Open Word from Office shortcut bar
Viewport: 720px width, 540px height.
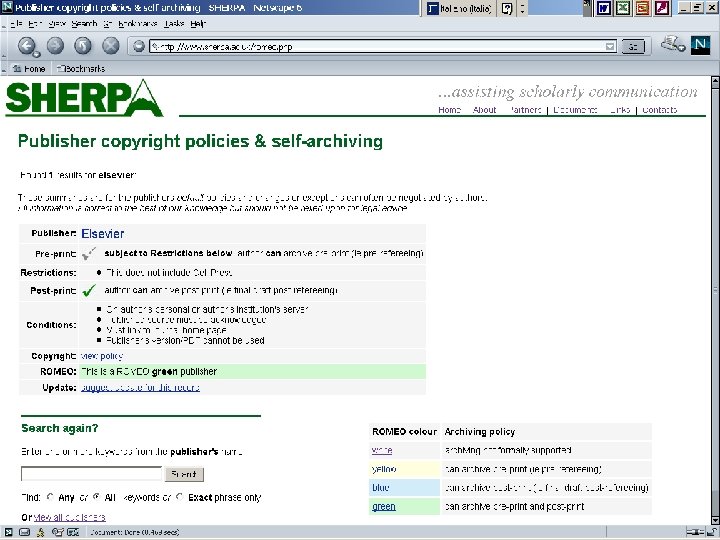[x=603, y=8]
